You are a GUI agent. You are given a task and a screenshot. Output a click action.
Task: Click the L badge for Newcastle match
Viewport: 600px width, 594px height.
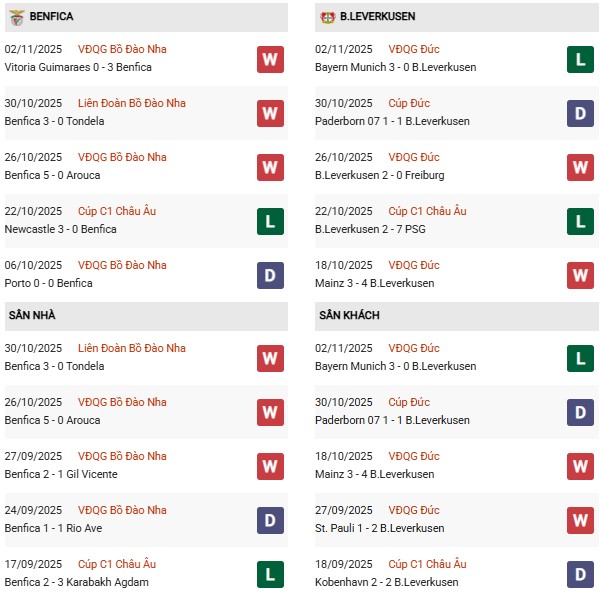(x=270, y=221)
